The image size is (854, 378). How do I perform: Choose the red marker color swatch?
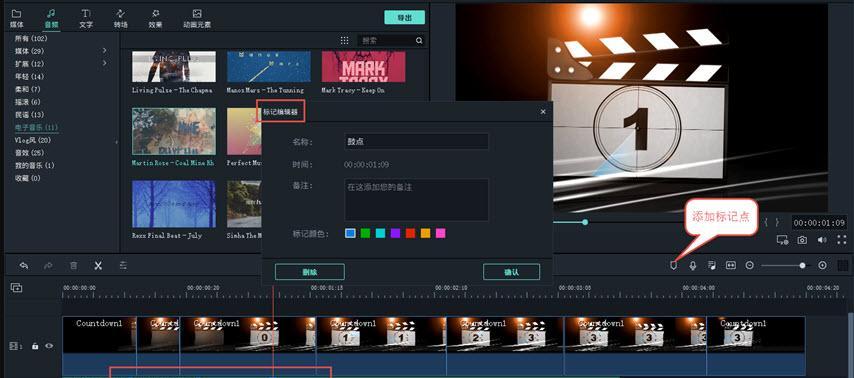click(x=411, y=233)
